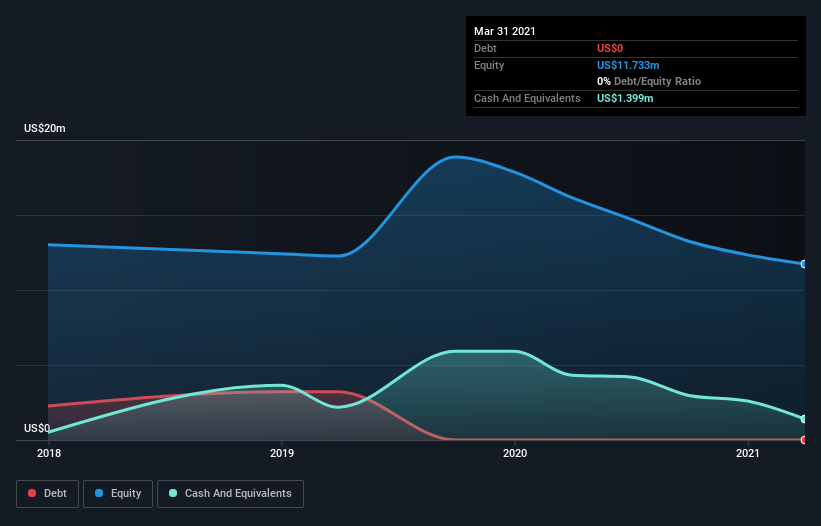Click the 2021 x-axis label
821x526 pixels.
point(748,453)
